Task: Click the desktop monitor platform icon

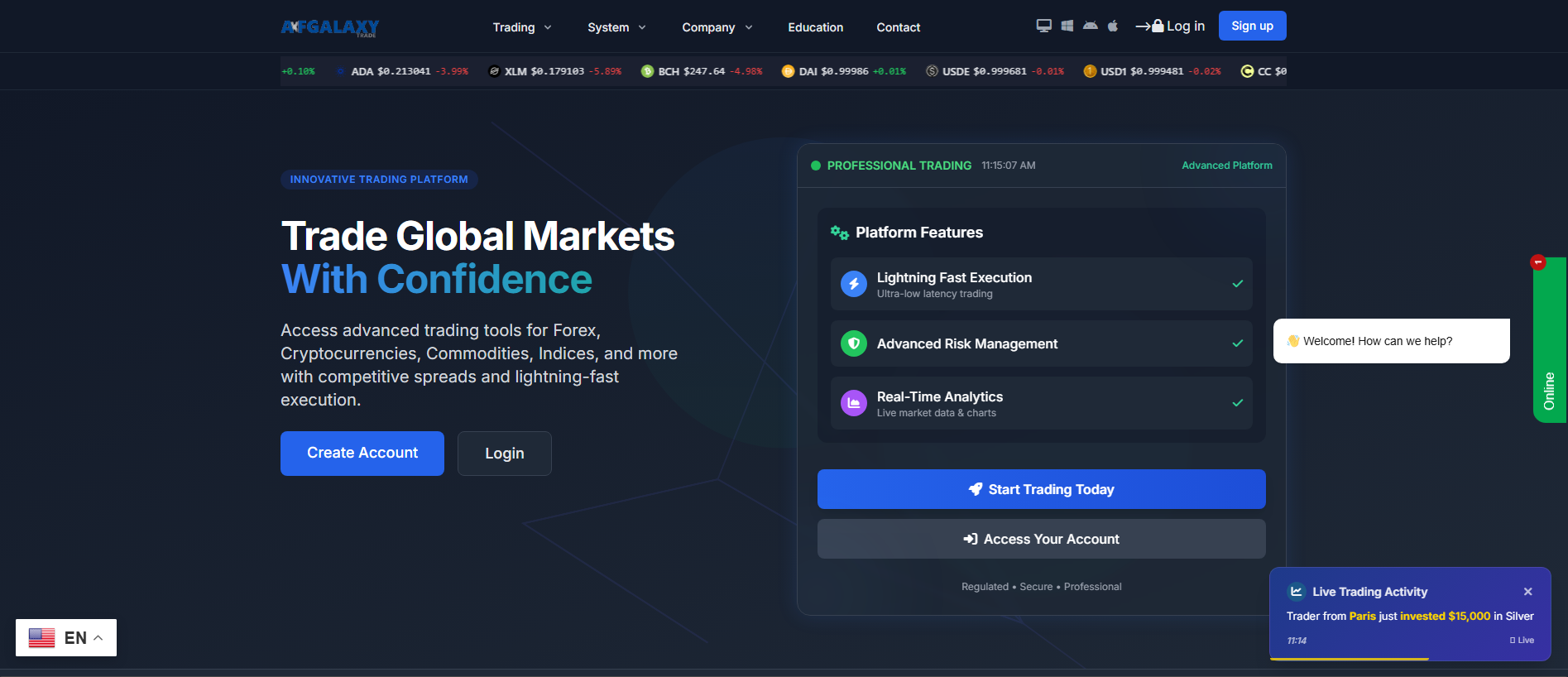Action: point(1044,26)
